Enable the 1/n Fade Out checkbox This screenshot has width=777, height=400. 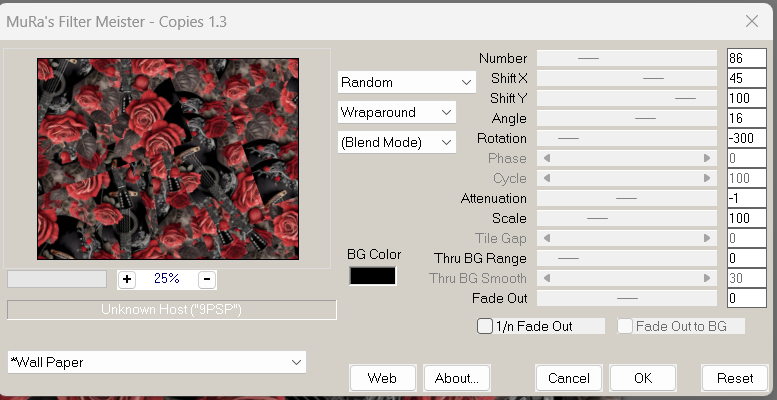[486, 326]
